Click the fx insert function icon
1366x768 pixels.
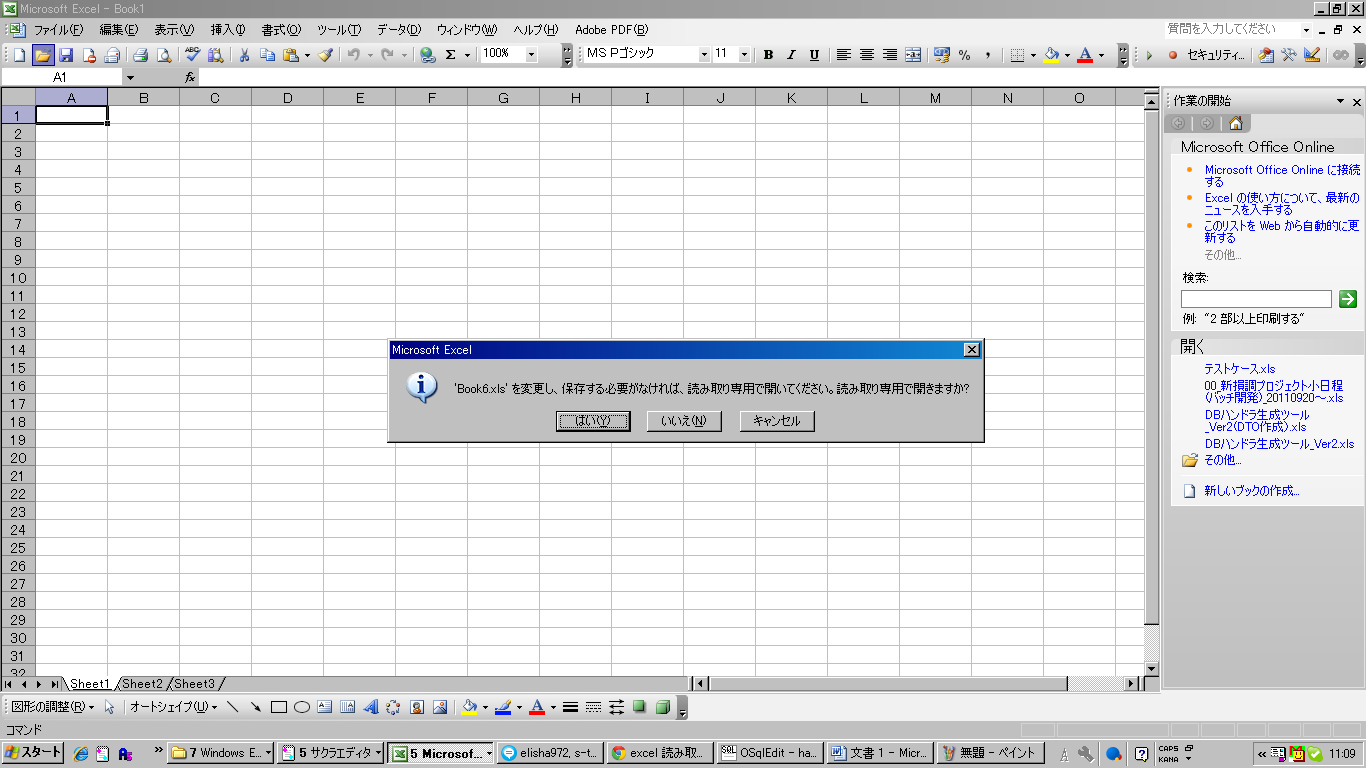coord(190,77)
